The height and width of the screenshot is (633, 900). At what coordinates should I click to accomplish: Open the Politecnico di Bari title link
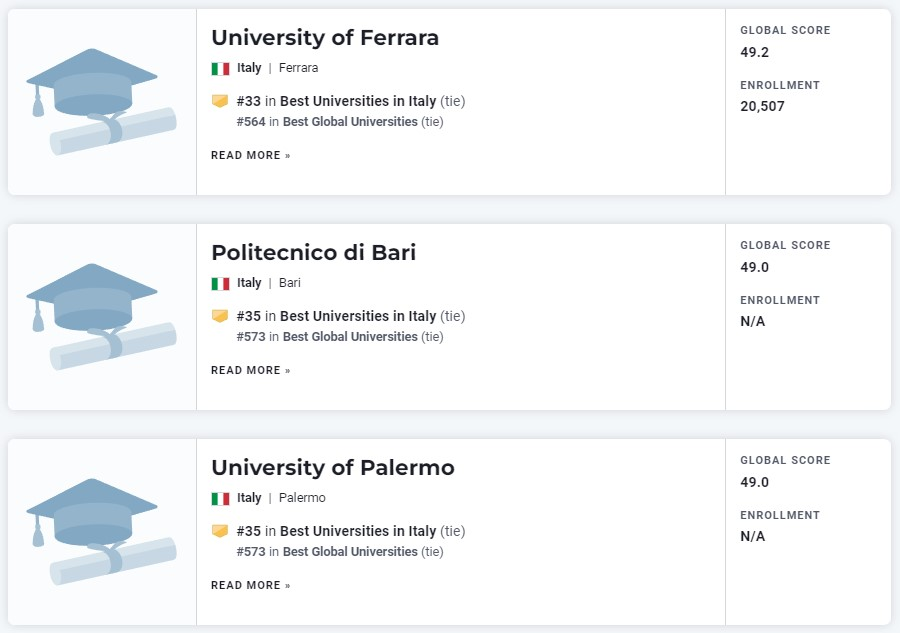313,253
